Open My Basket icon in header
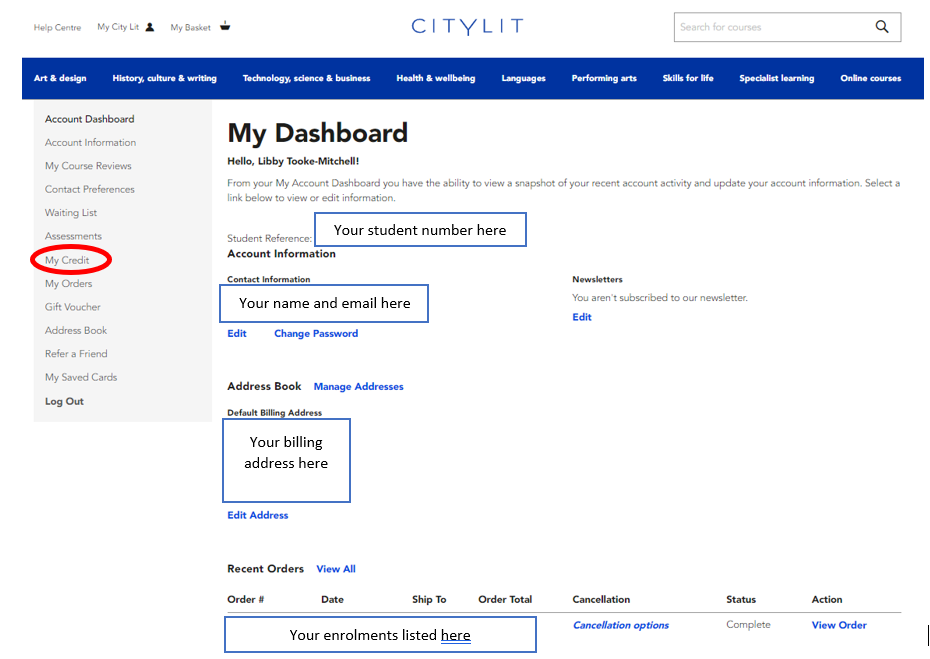This screenshot has width=930, height=659. pos(225,27)
